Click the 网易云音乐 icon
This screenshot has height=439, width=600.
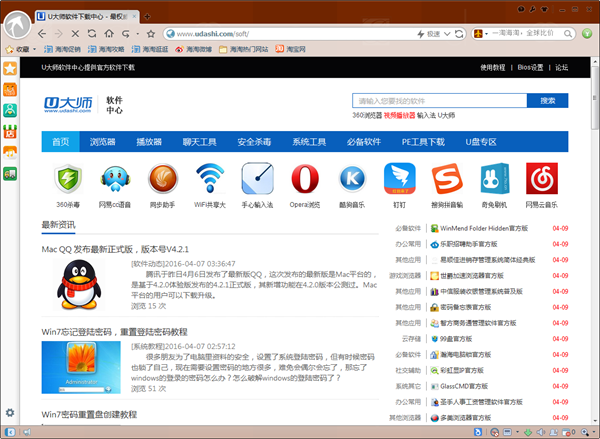tap(542, 180)
